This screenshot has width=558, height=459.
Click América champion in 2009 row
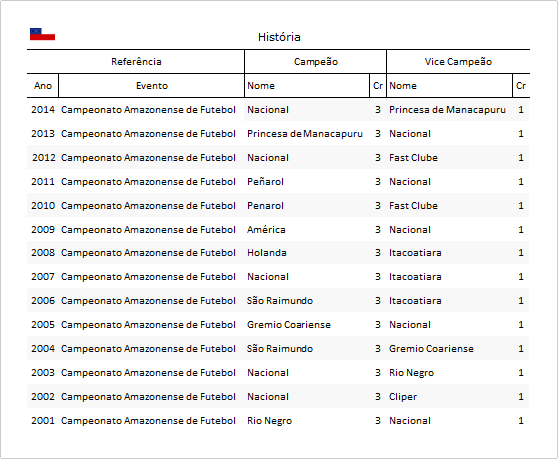tap(266, 230)
